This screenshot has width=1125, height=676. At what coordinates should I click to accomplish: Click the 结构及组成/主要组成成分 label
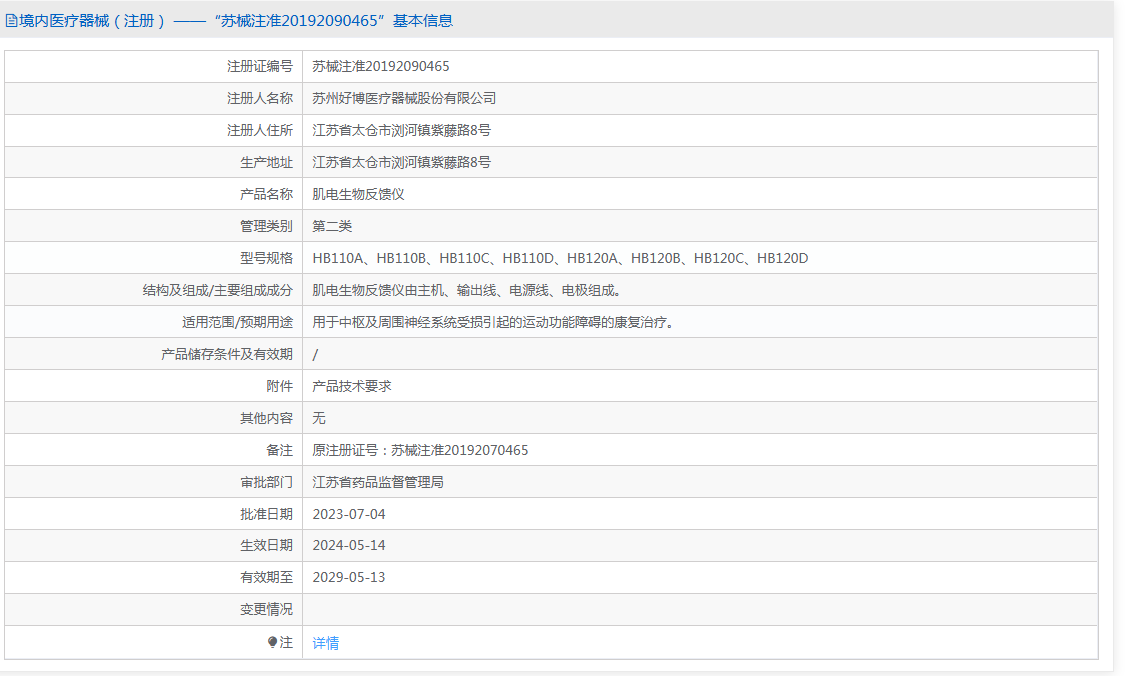click(217, 290)
